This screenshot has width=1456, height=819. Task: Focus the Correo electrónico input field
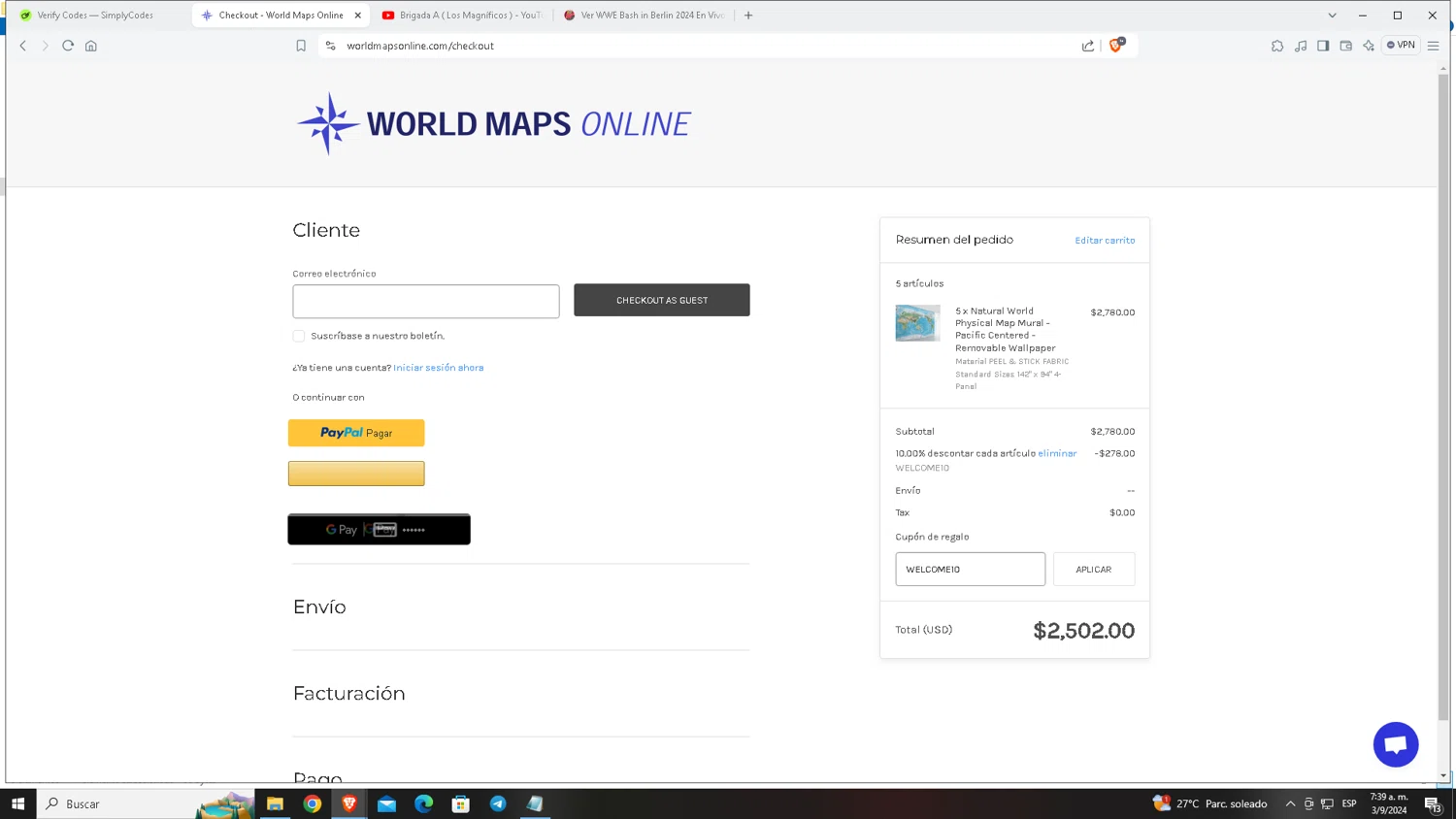click(x=426, y=302)
